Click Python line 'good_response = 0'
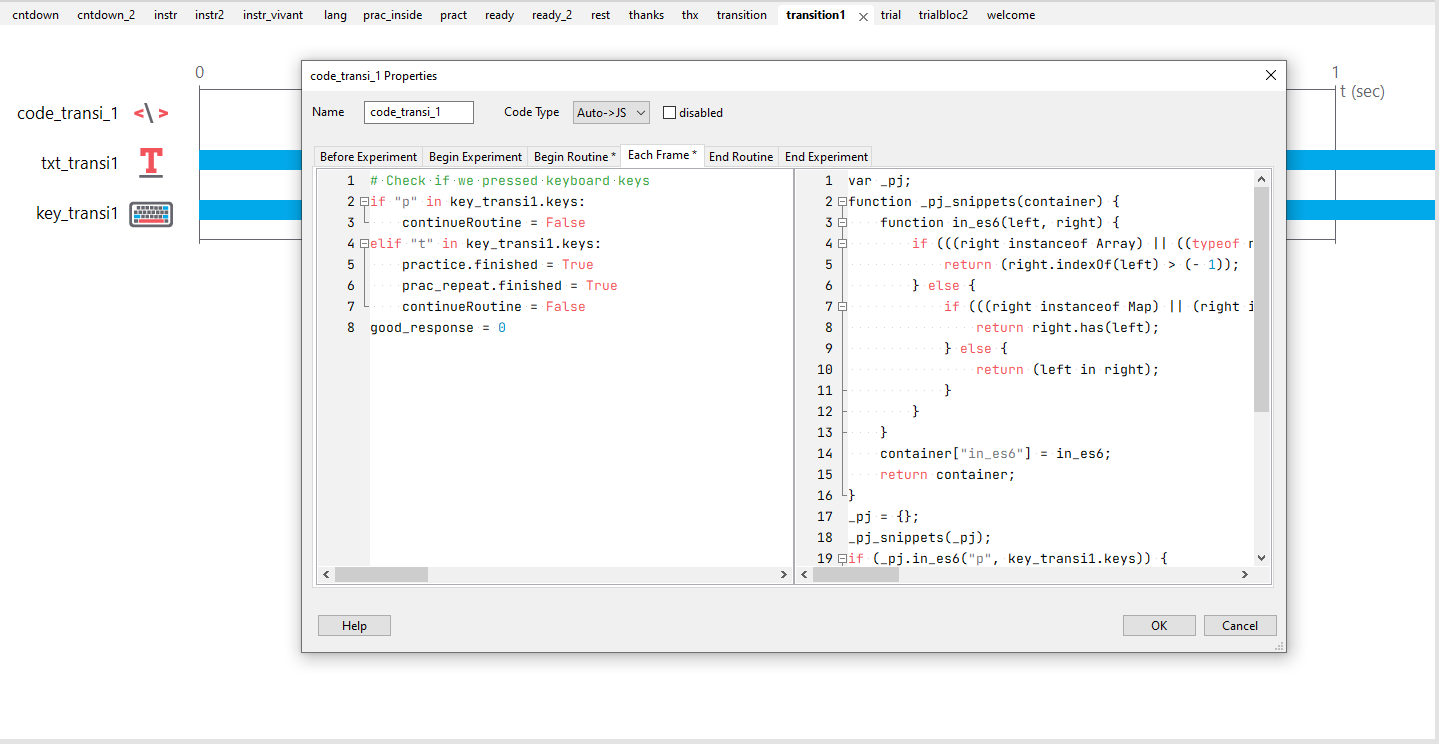This screenshot has width=1439, height=744. 438,328
